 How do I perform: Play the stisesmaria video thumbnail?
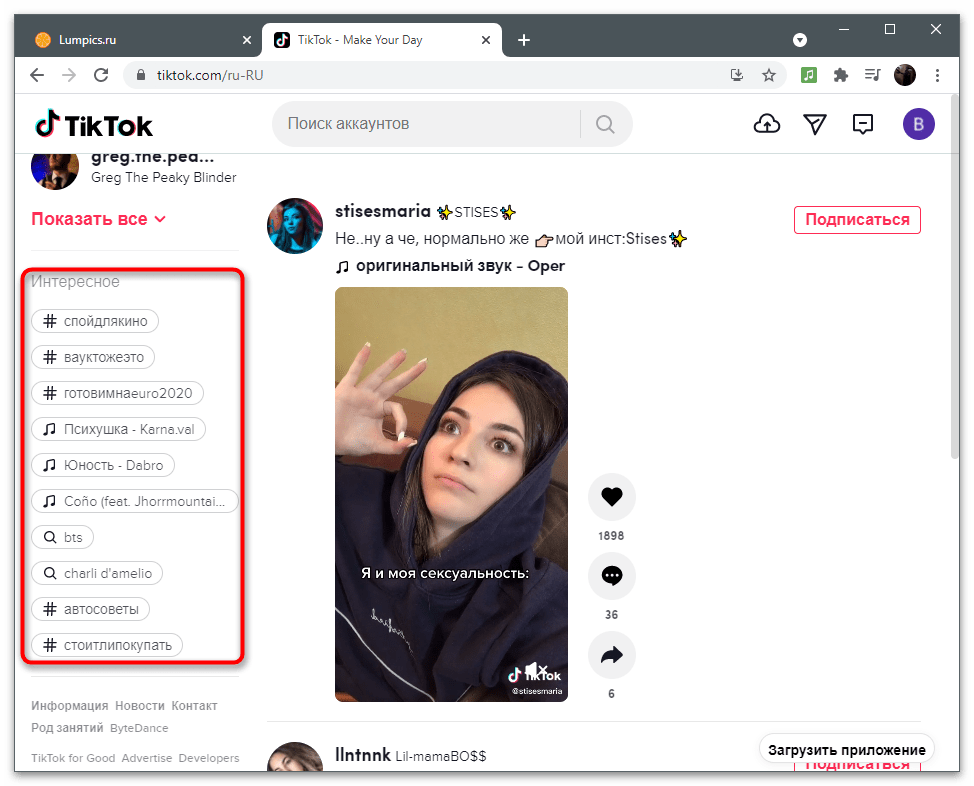[451, 495]
